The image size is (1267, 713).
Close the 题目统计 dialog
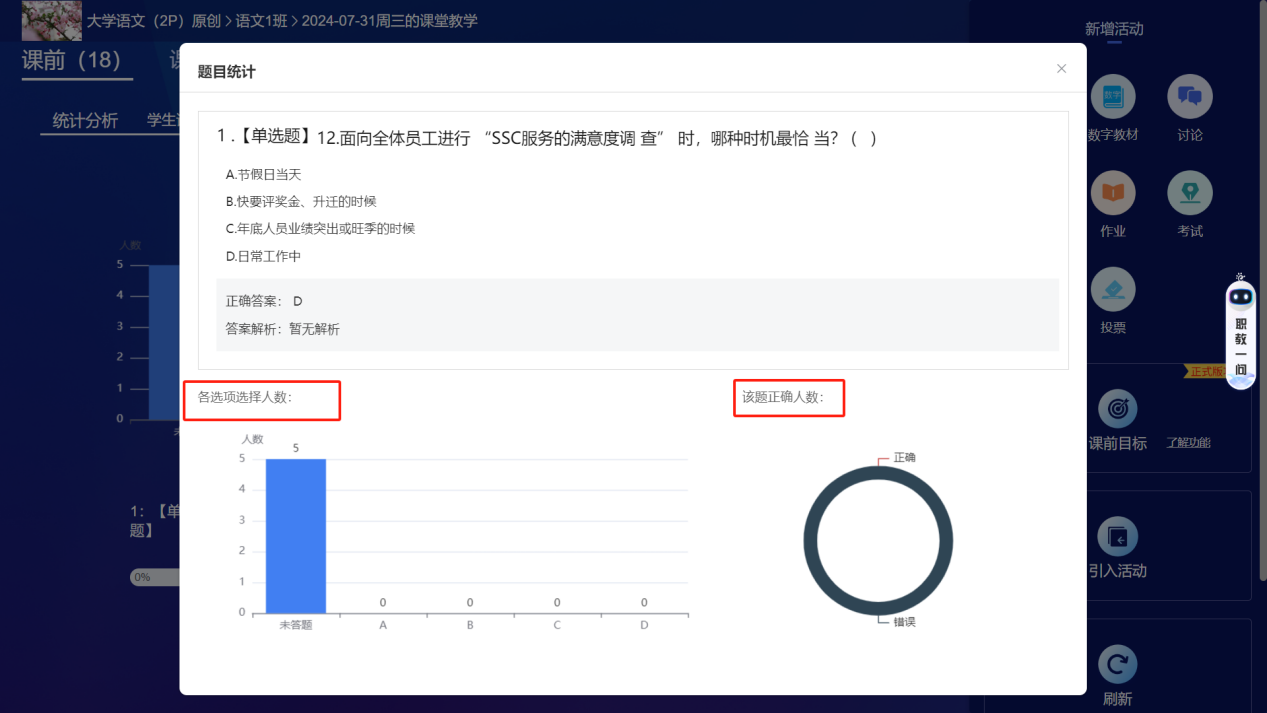[x=1061, y=69]
